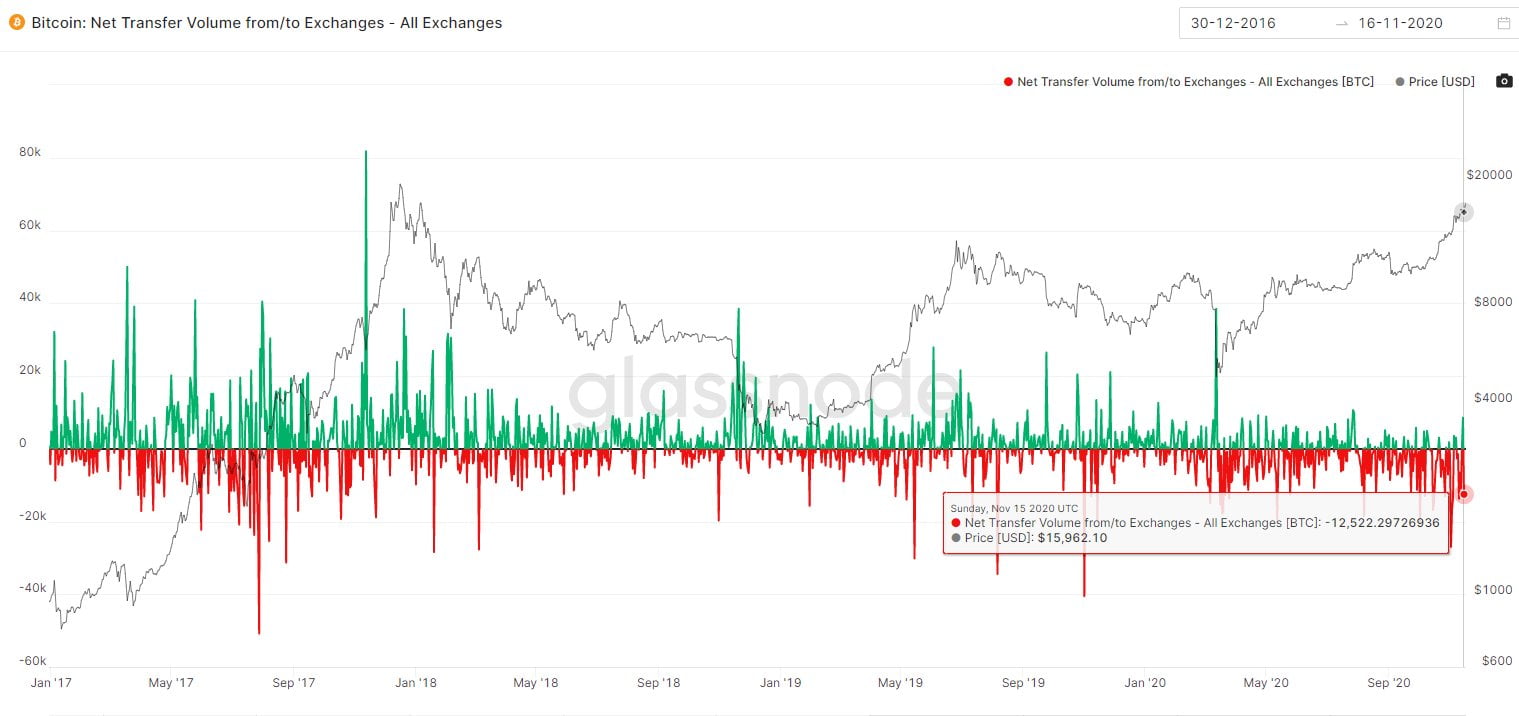Click the price endpoint dot at right edge
The height and width of the screenshot is (716, 1519).
(1463, 212)
